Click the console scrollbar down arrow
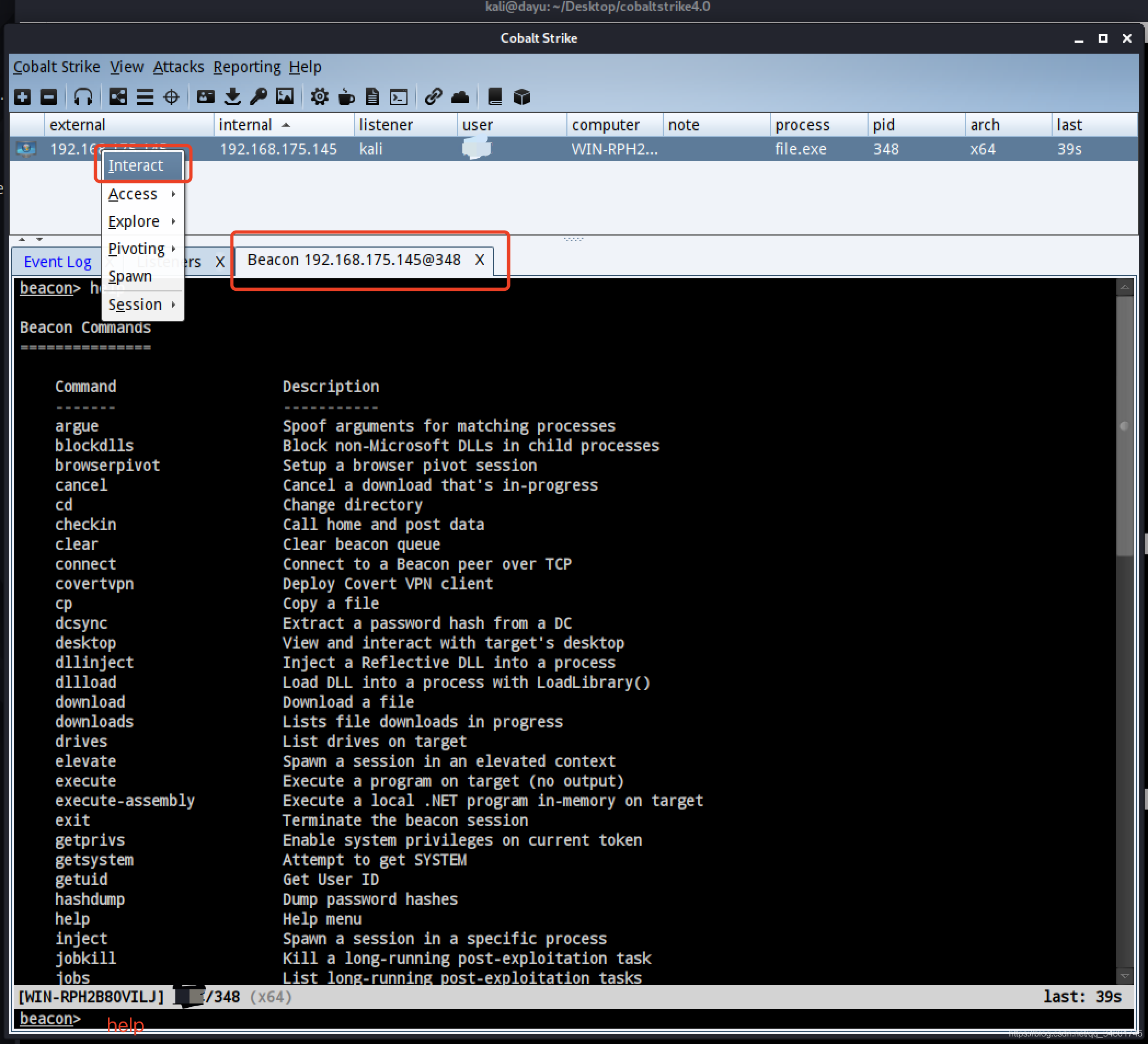Image resolution: width=1148 pixels, height=1044 pixels. pos(1124,976)
